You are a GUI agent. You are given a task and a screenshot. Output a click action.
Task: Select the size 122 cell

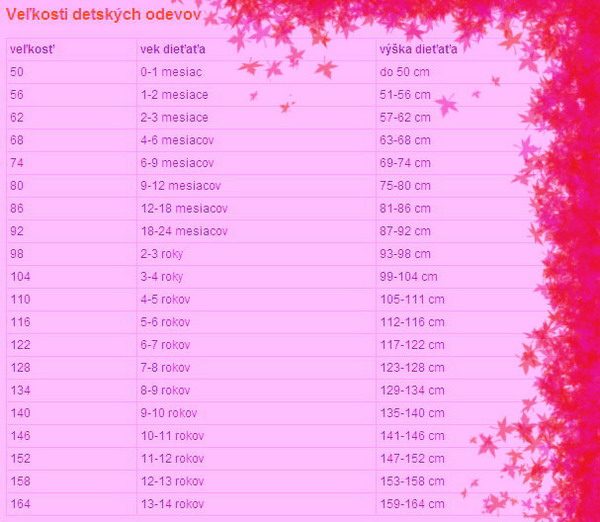pyautogui.click(x=20, y=345)
